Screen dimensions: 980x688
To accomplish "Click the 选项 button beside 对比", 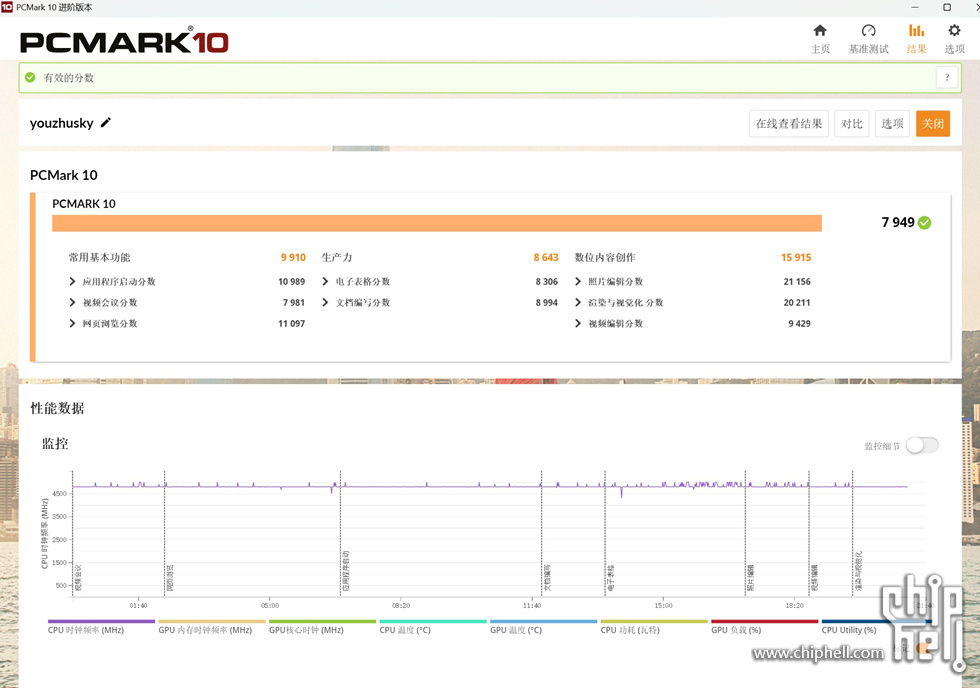I will pyautogui.click(x=892, y=124).
